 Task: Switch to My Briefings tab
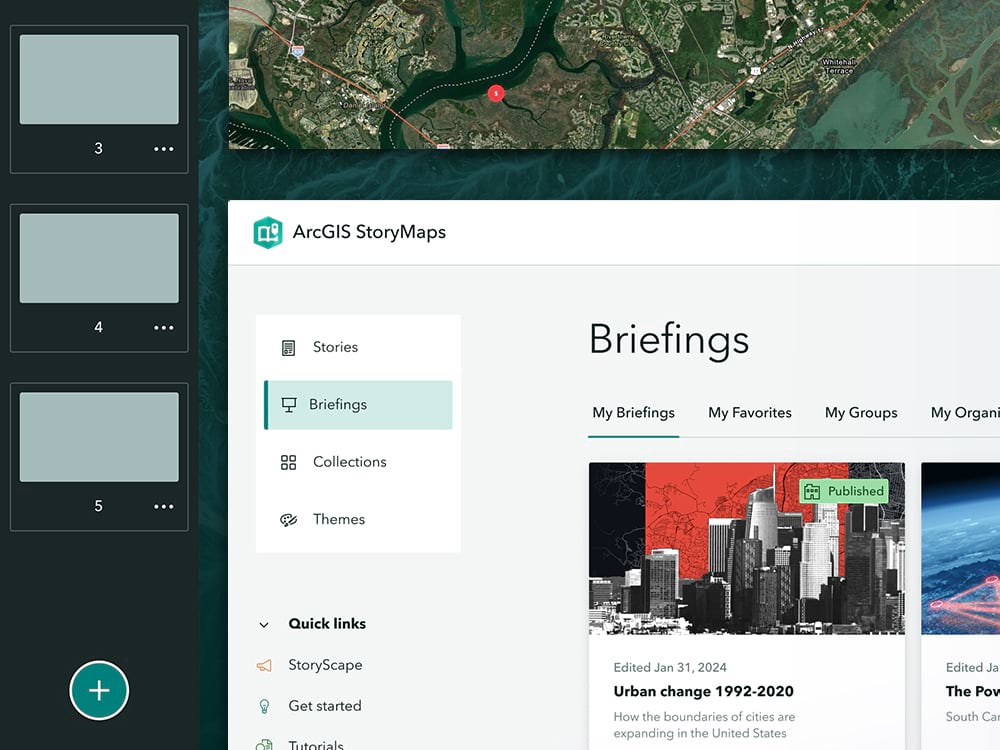click(633, 413)
